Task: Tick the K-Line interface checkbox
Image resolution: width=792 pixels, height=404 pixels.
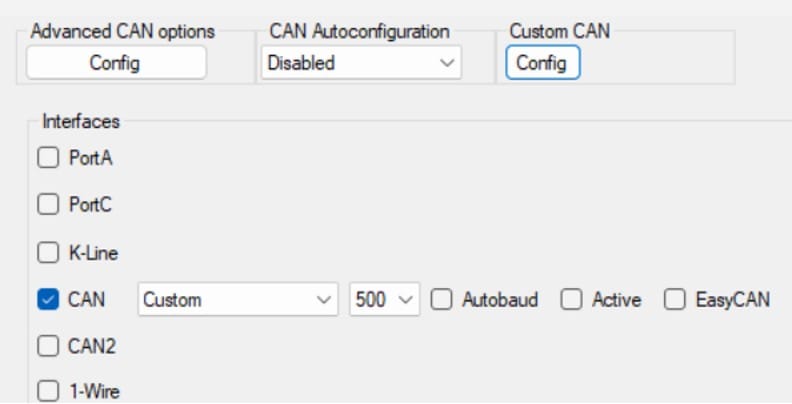Action: (x=48, y=252)
